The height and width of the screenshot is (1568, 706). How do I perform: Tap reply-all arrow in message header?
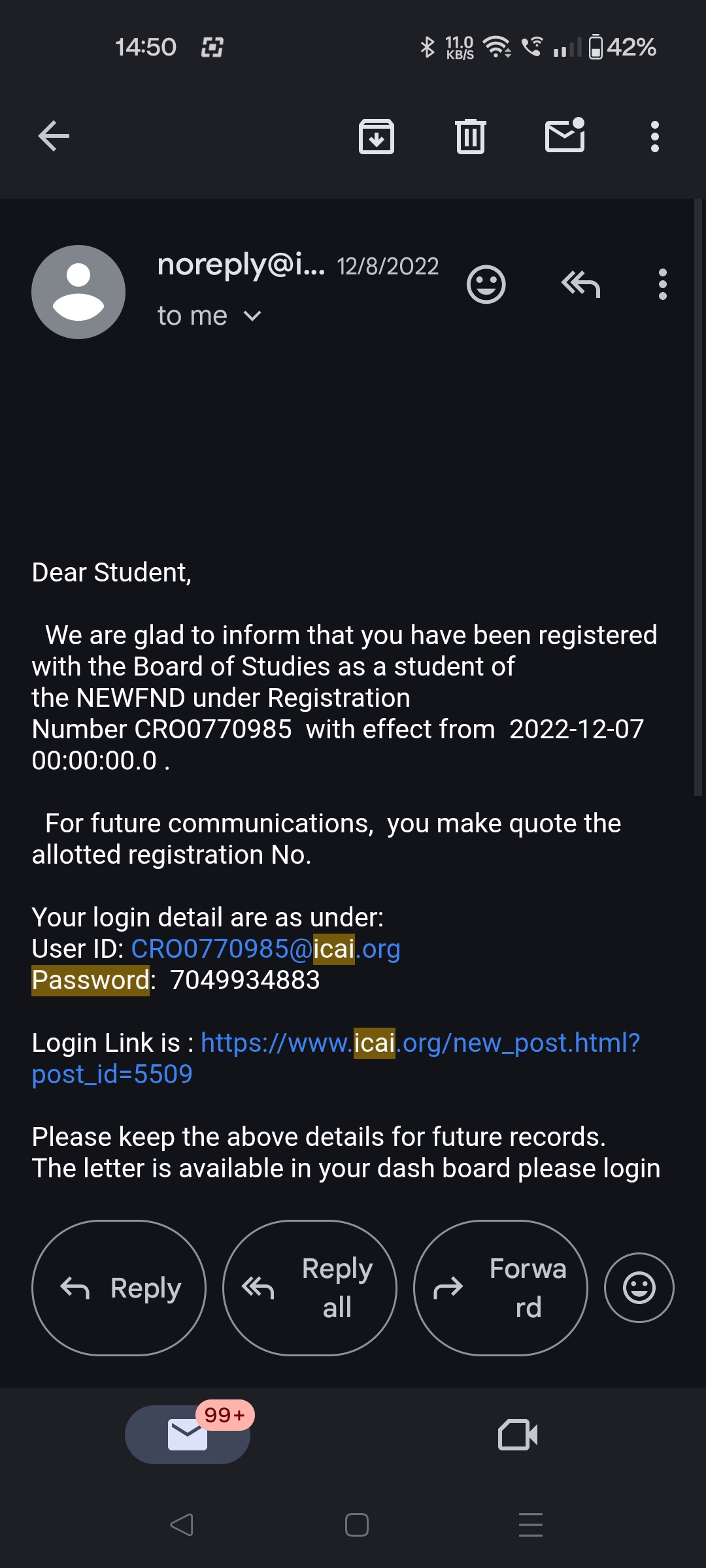pyautogui.click(x=580, y=285)
